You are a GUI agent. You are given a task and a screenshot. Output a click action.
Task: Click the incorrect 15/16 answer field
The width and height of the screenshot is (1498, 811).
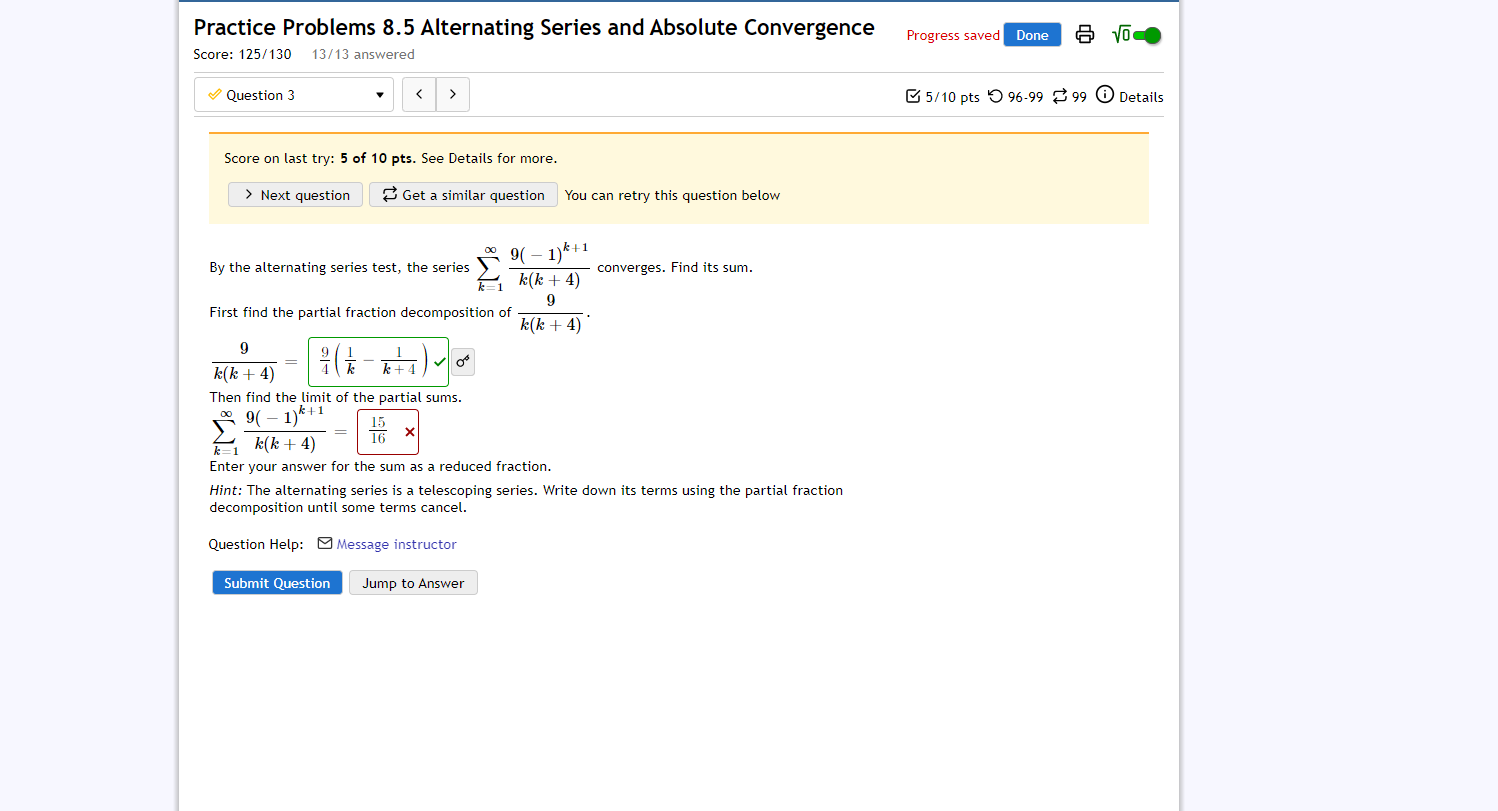click(x=387, y=431)
